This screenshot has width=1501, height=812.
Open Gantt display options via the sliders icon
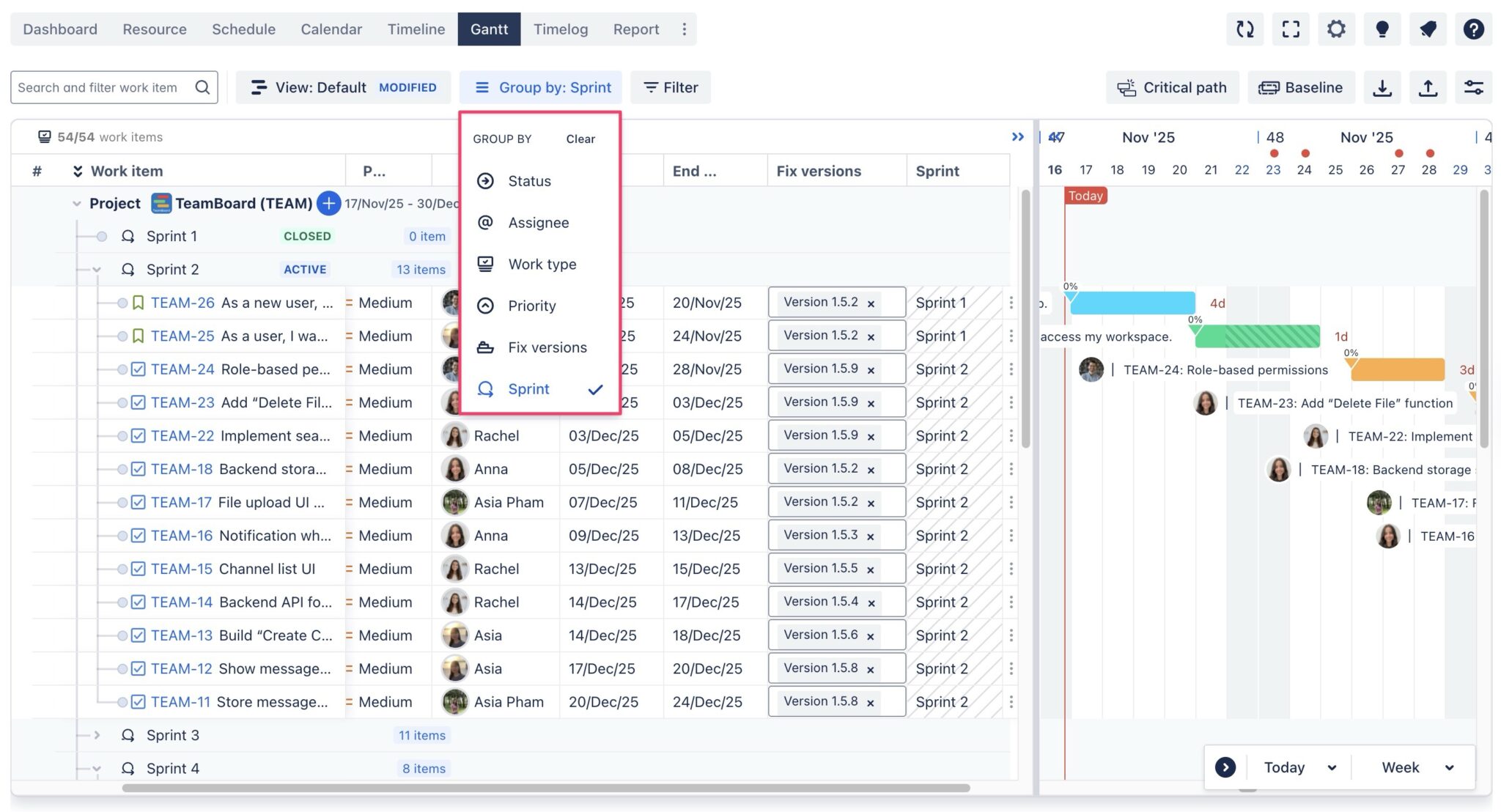pos(1475,87)
